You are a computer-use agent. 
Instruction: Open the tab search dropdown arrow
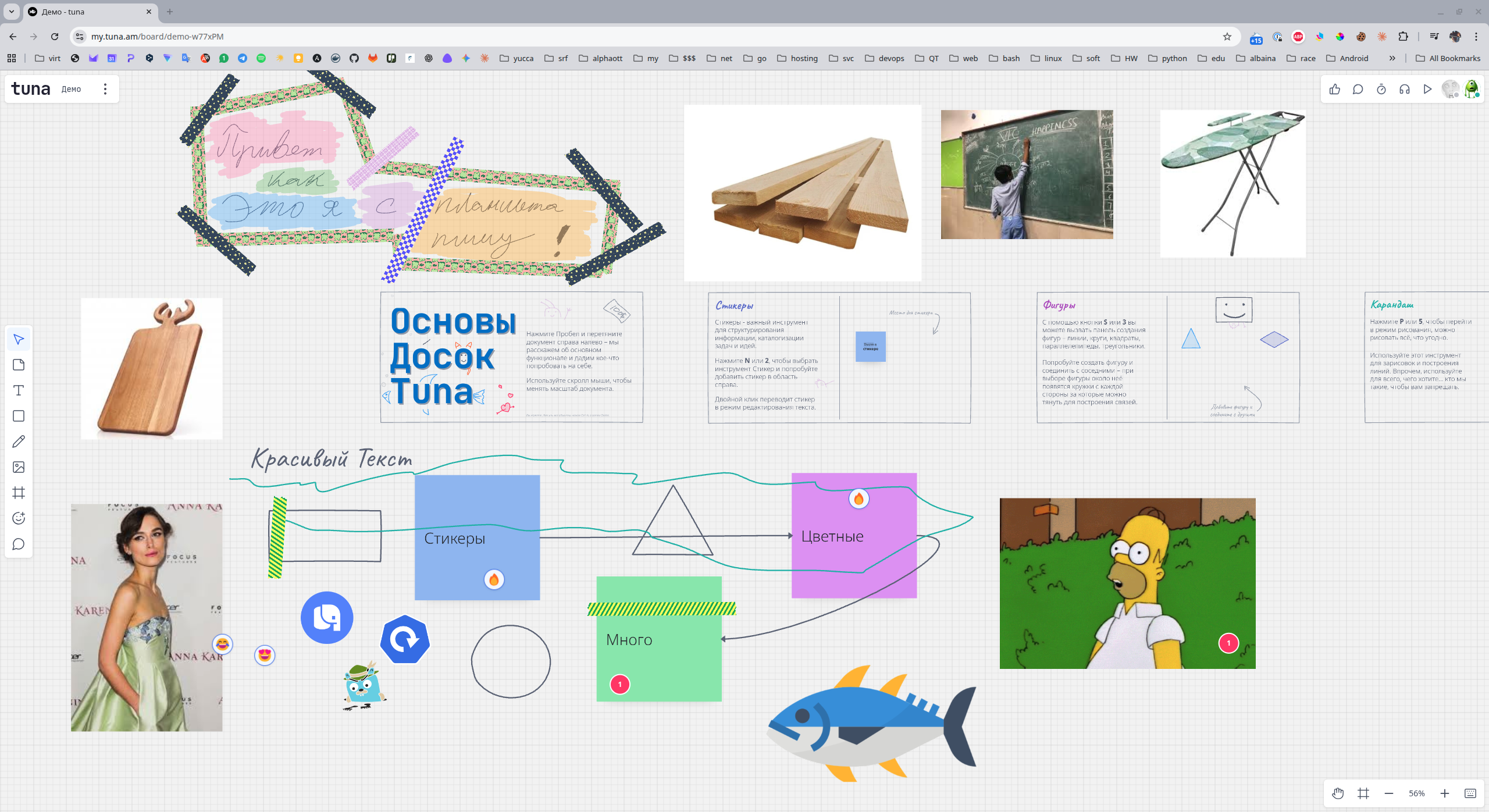click(x=11, y=12)
